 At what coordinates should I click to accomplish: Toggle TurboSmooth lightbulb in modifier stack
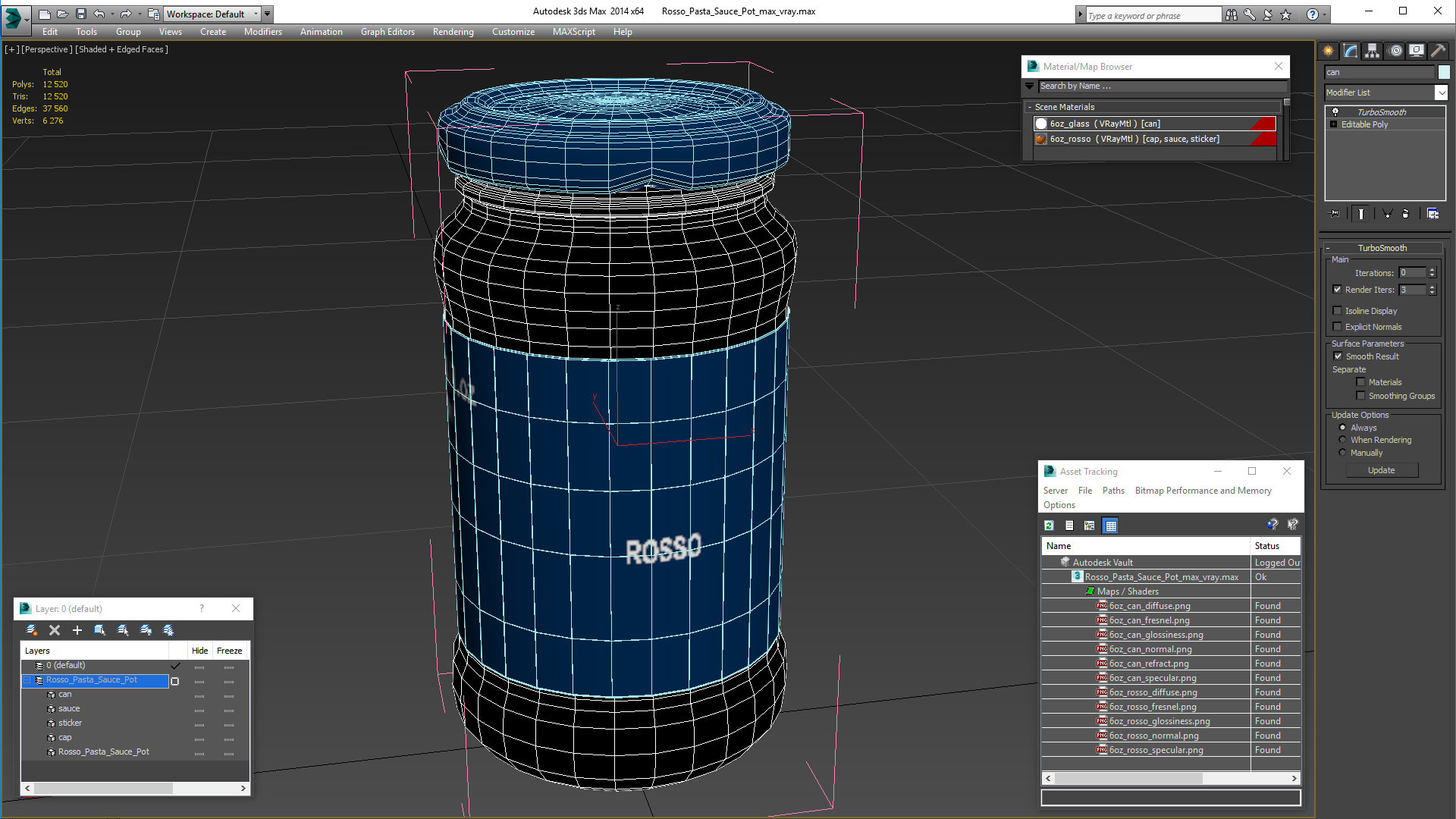[1335, 111]
